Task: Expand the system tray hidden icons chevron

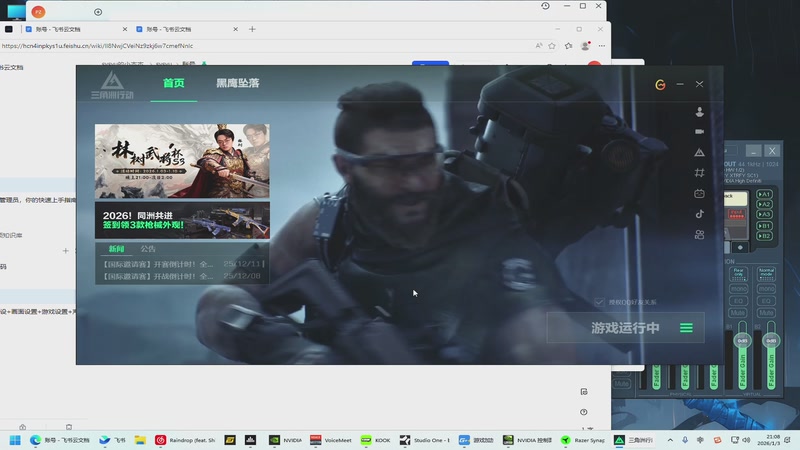Action: click(x=670, y=440)
